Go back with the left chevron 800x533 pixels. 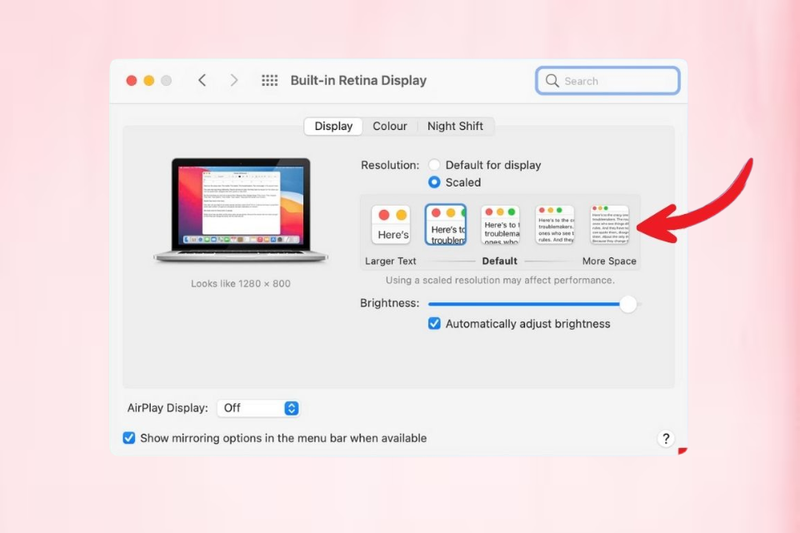point(202,81)
